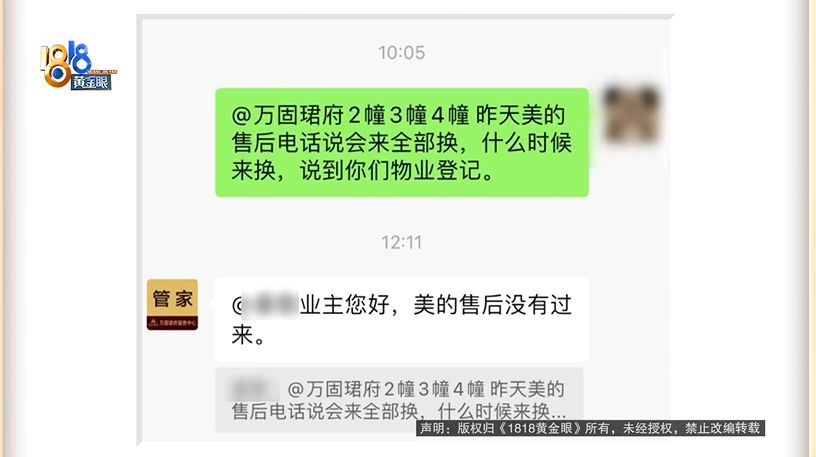Open the quoted message starting @万固珺府 in gray box
The width and height of the screenshot is (816, 457).
click(x=399, y=400)
